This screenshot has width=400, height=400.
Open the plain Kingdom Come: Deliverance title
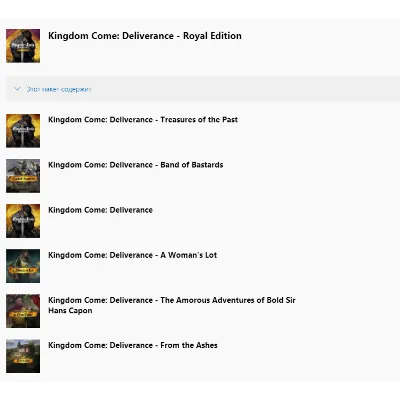click(x=100, y=210)
